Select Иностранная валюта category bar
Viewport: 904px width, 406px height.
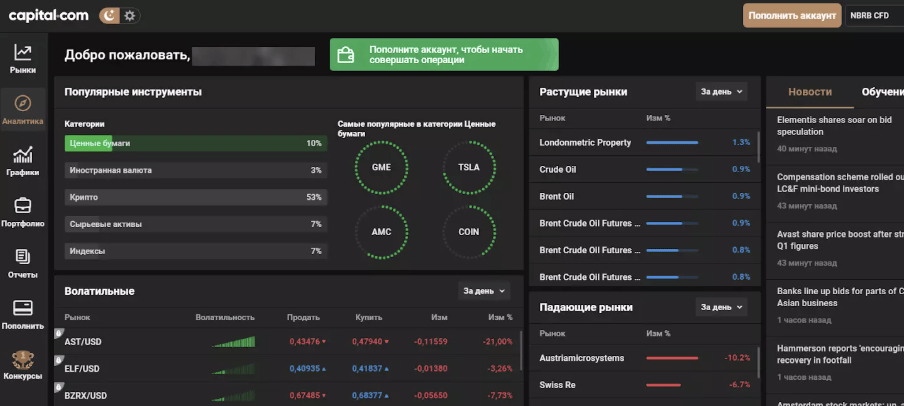(196, 170)
